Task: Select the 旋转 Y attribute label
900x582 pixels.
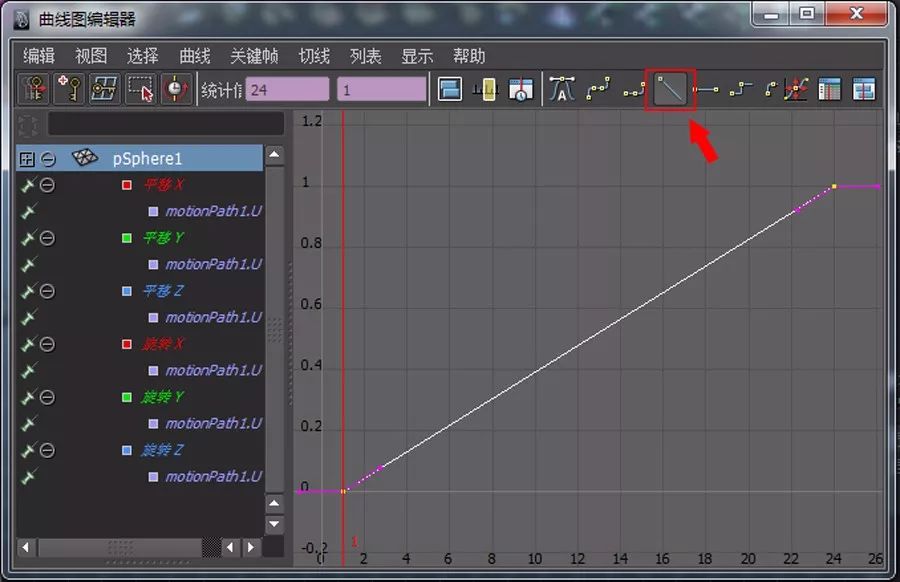Action: [x=162, y=397]
